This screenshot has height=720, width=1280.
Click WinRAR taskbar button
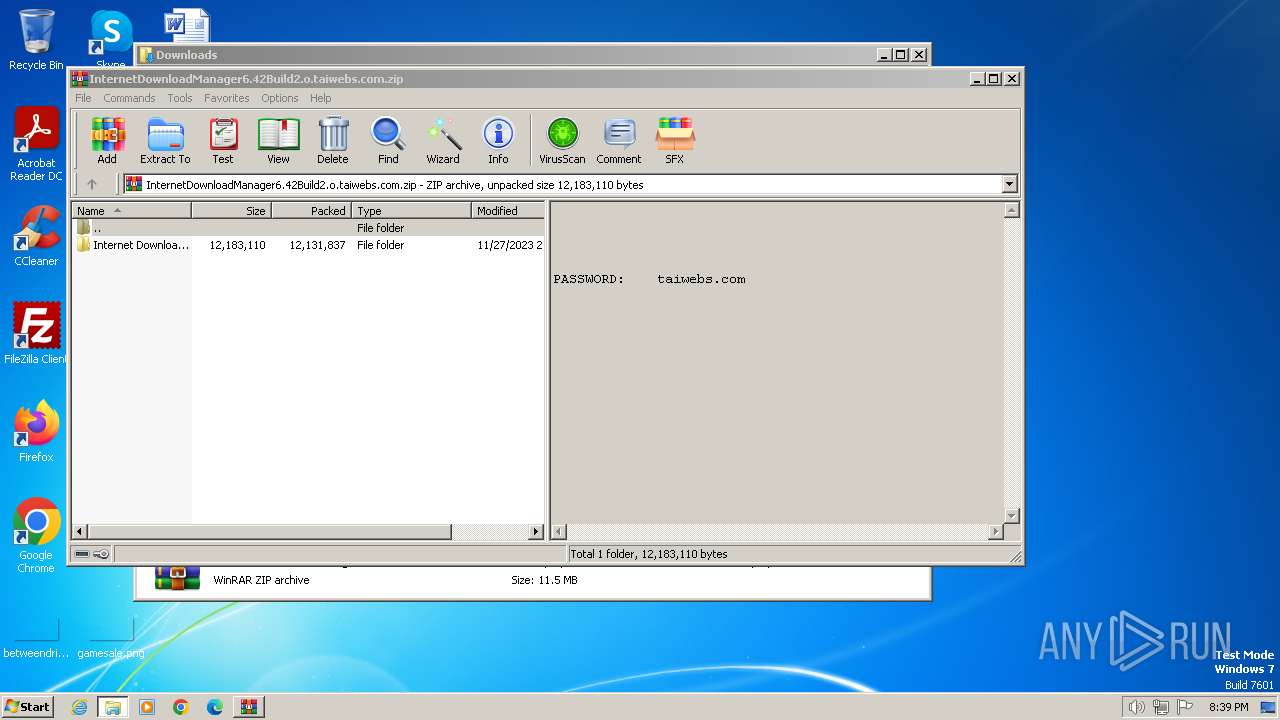[x=249, y=707]
